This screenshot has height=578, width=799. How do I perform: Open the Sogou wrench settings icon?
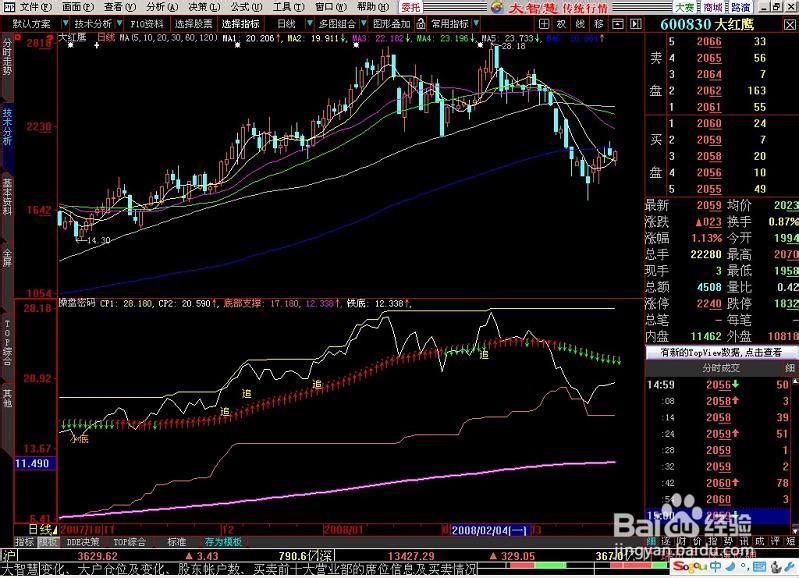[x=789, y=567]
